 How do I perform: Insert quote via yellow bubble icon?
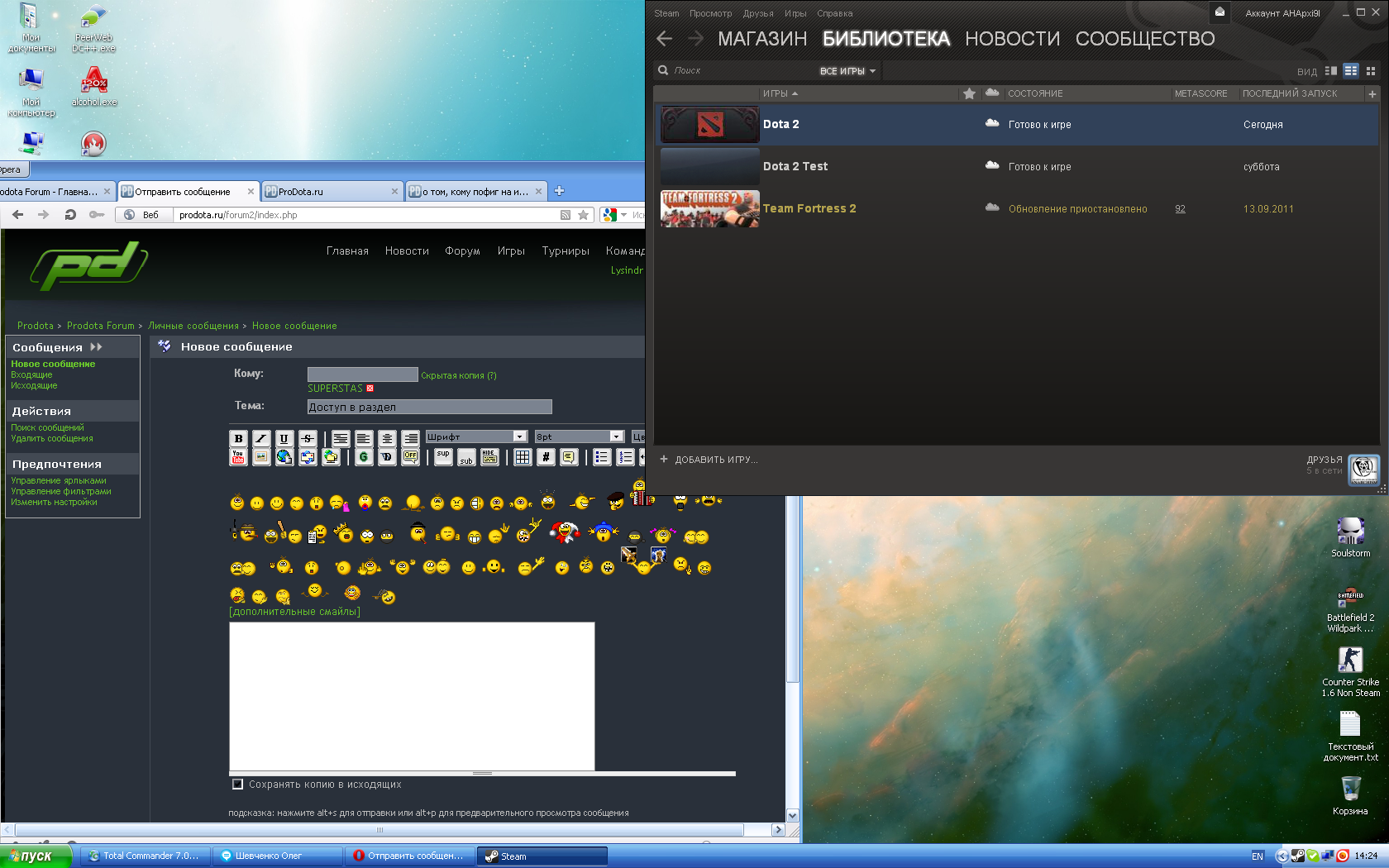569,457
